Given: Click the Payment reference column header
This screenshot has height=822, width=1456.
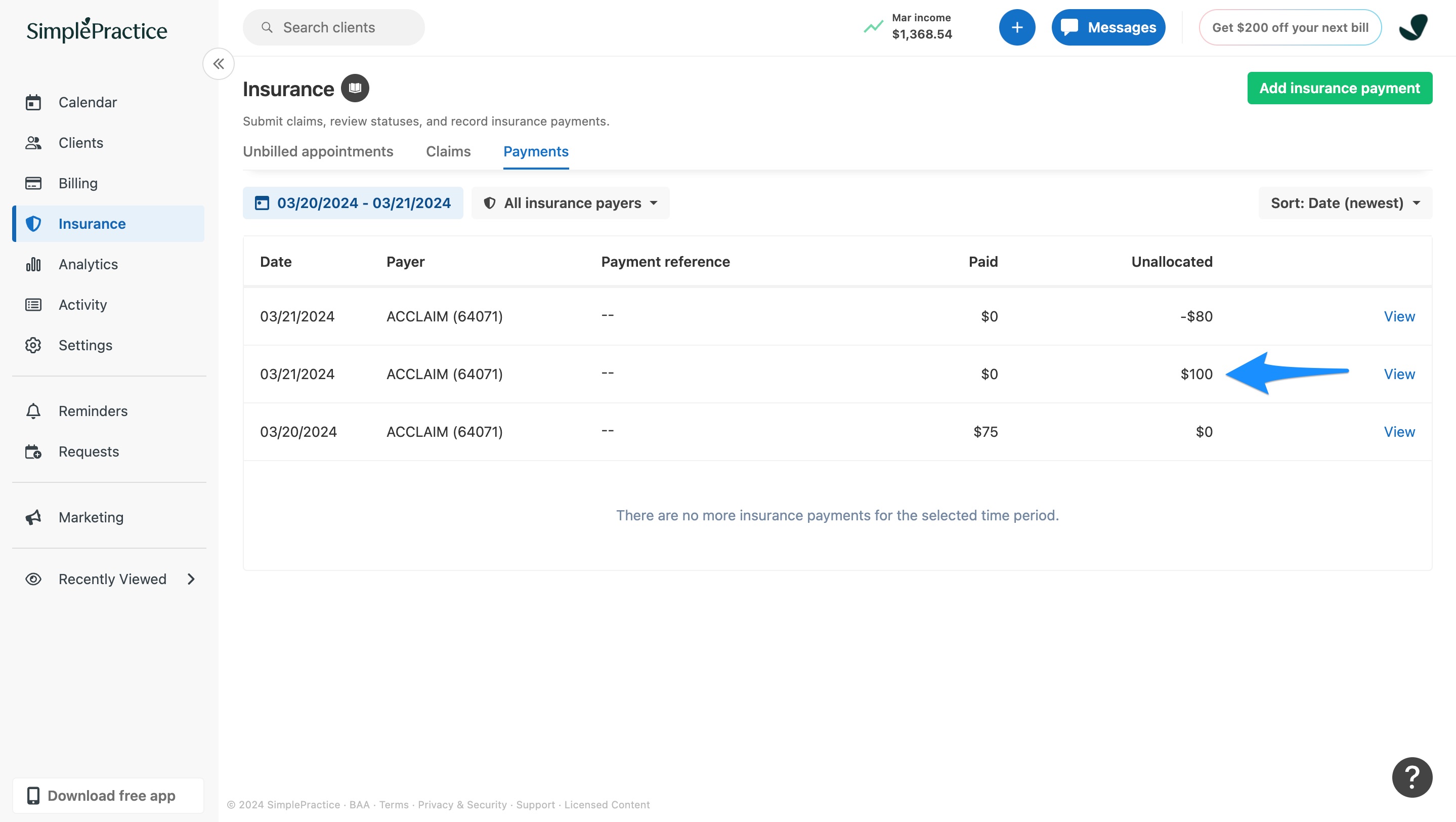Looking at the screenshot, I should pos(665,262).
